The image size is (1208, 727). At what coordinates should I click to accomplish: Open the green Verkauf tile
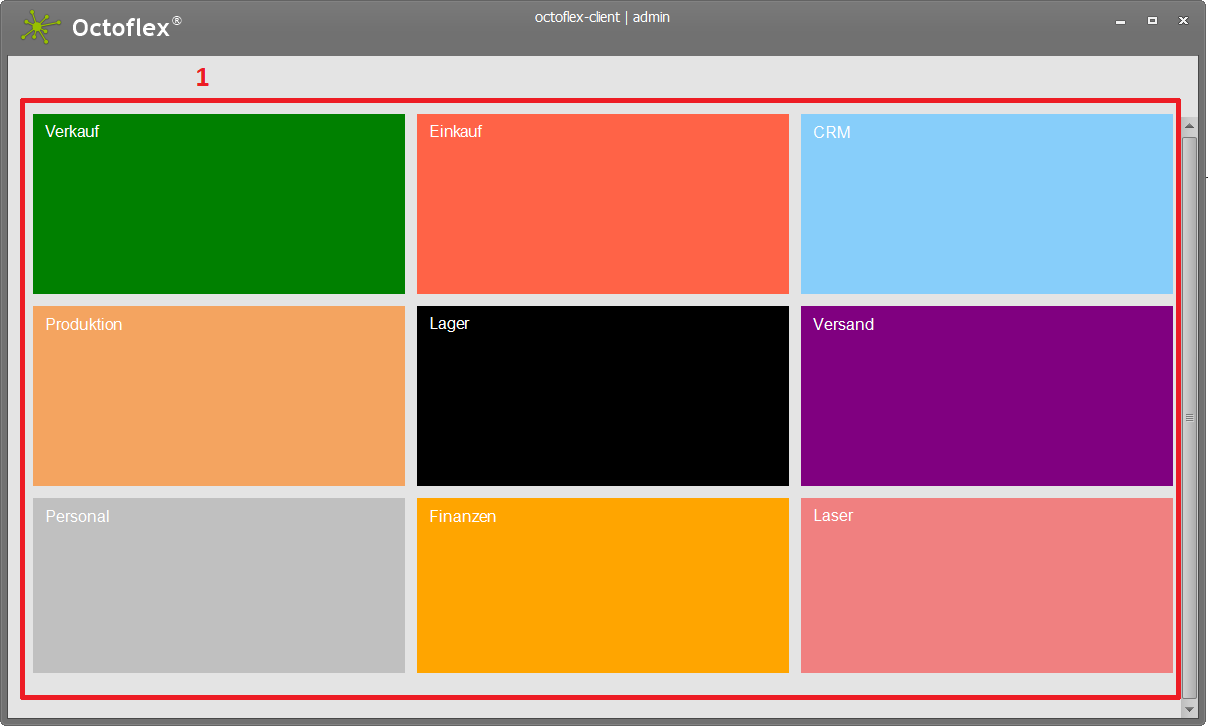tap(218, 203)
